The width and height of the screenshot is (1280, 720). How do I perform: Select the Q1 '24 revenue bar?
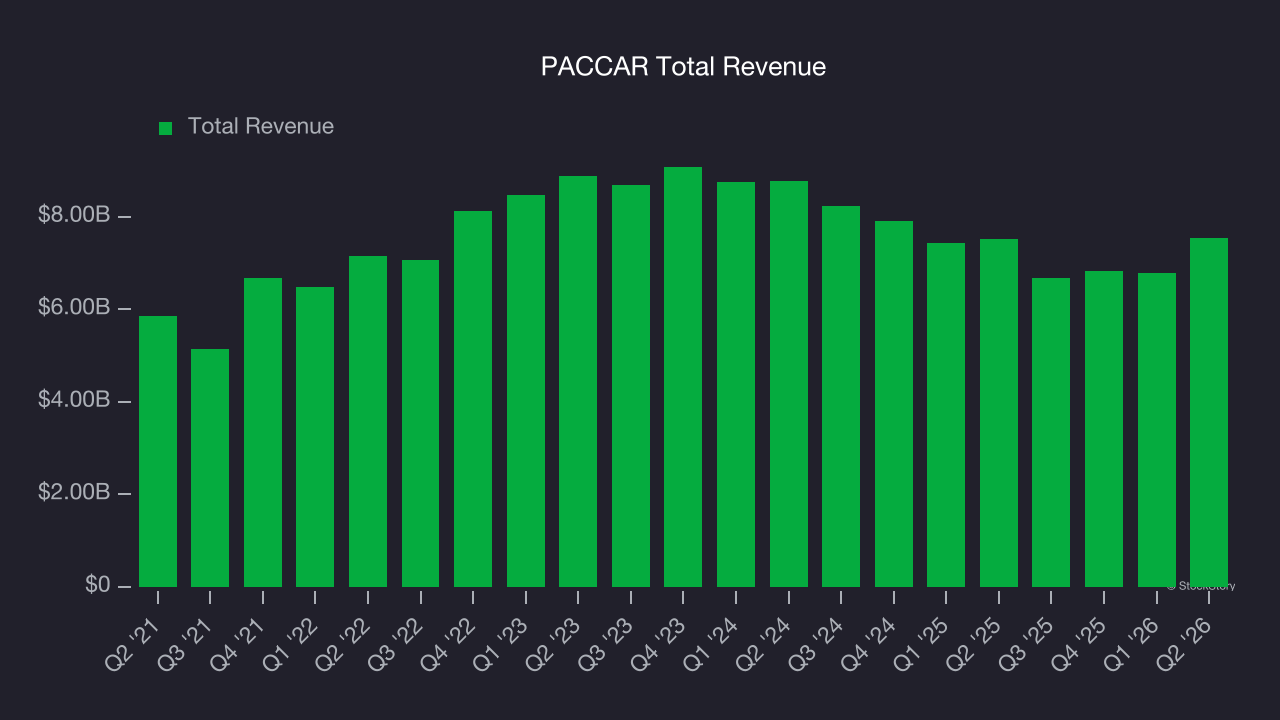736,384
